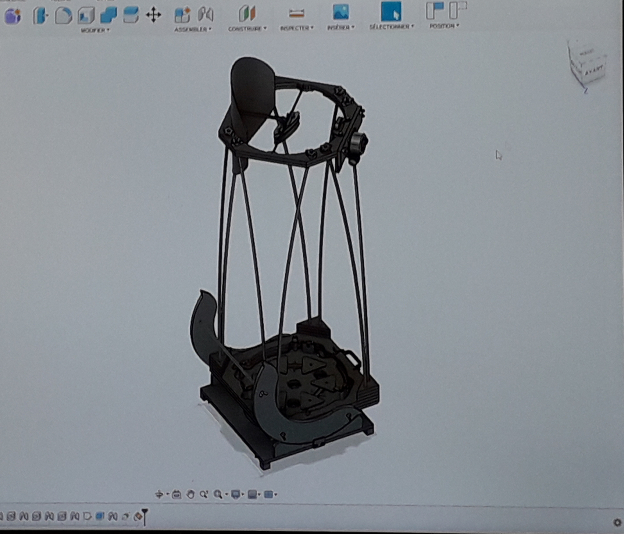The image size is (624, 534).
Task: Activate the Sélectionner cursor tool
Action: tap(391, 12)
